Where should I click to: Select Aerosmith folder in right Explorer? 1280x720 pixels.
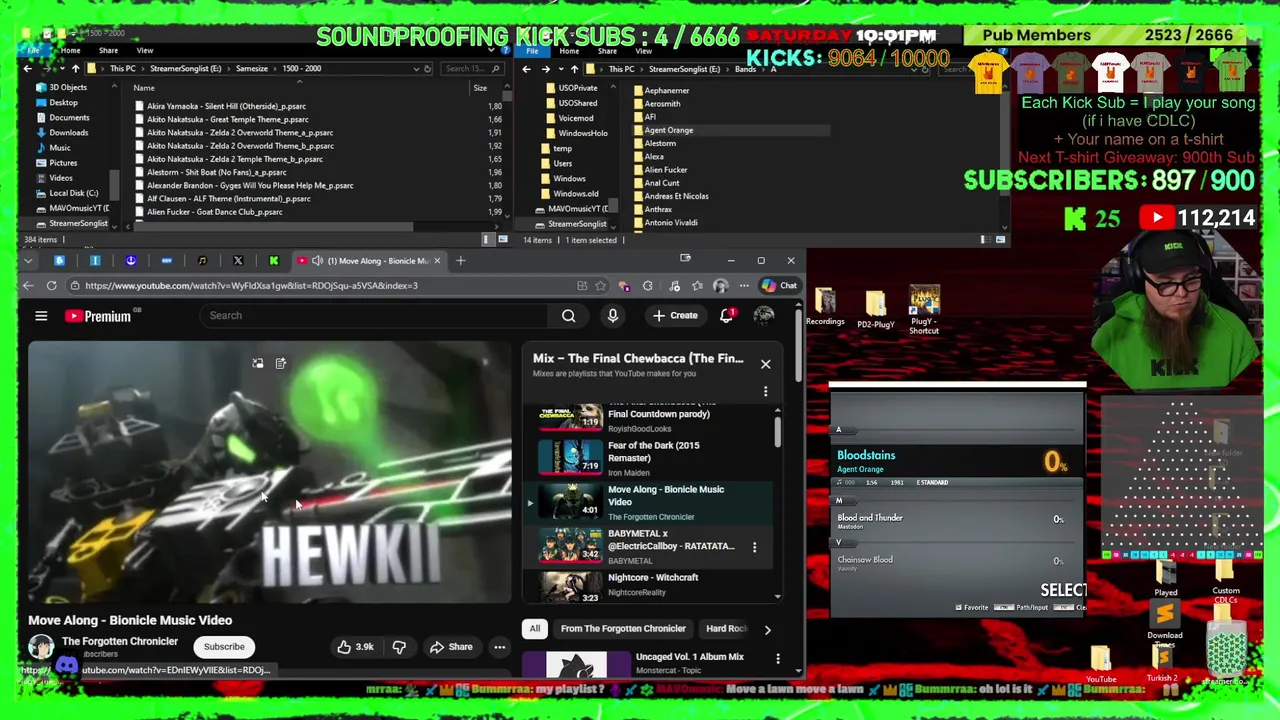tap(662, 104)
